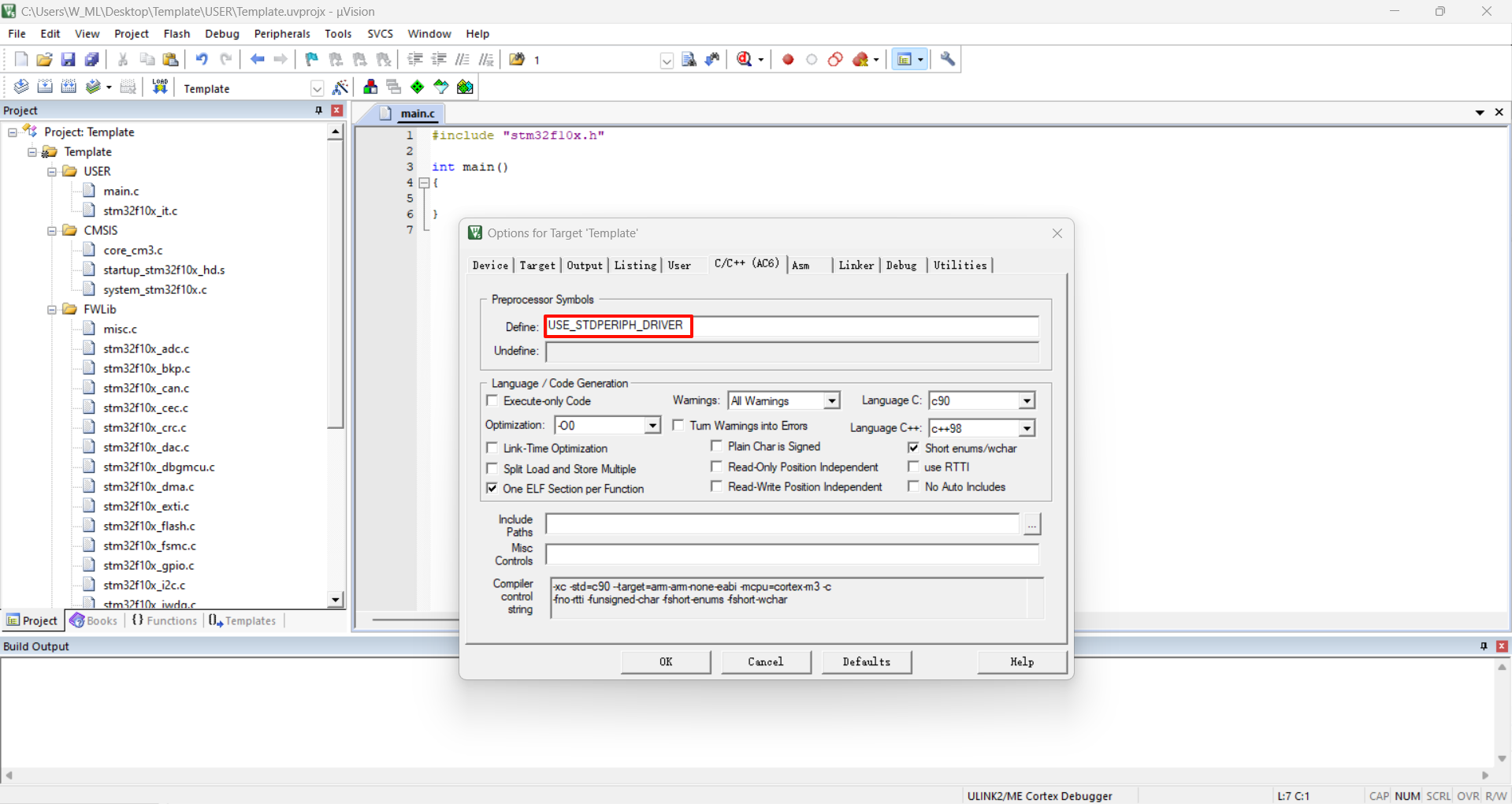
Task: Start debug session with magnifier d icon
Action: tap(745, 59)
